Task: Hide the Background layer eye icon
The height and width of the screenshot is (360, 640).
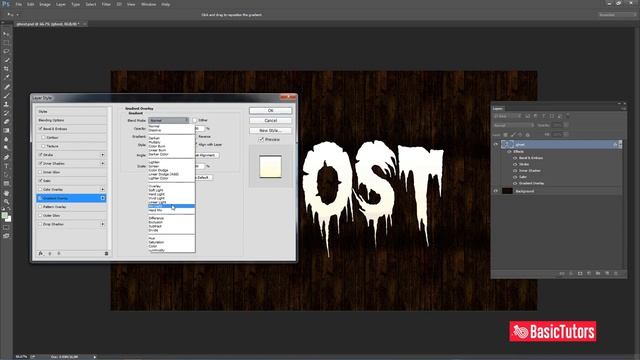Action: [x=496, y=191]
